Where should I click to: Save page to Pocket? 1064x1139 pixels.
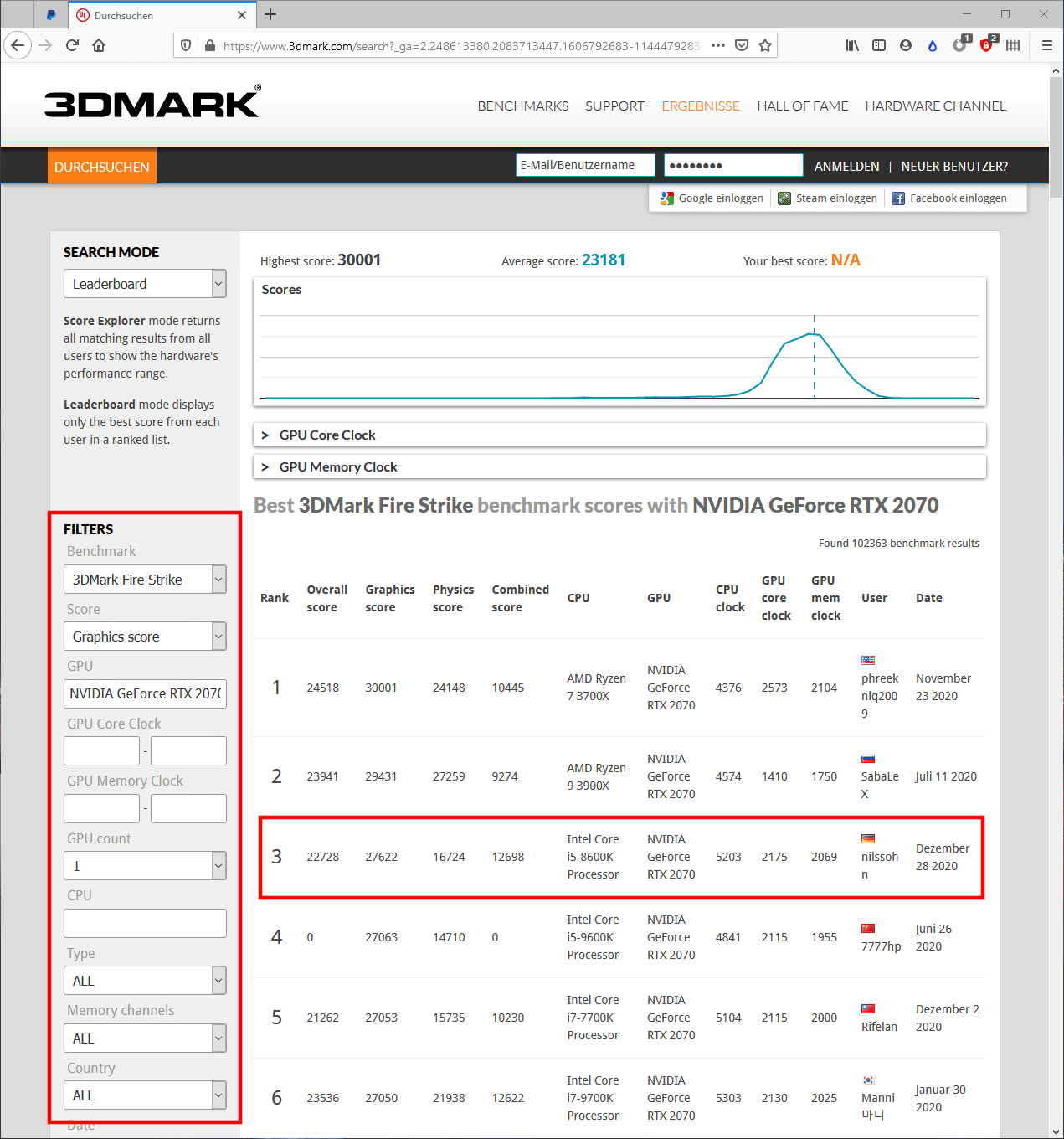point(742,45)
